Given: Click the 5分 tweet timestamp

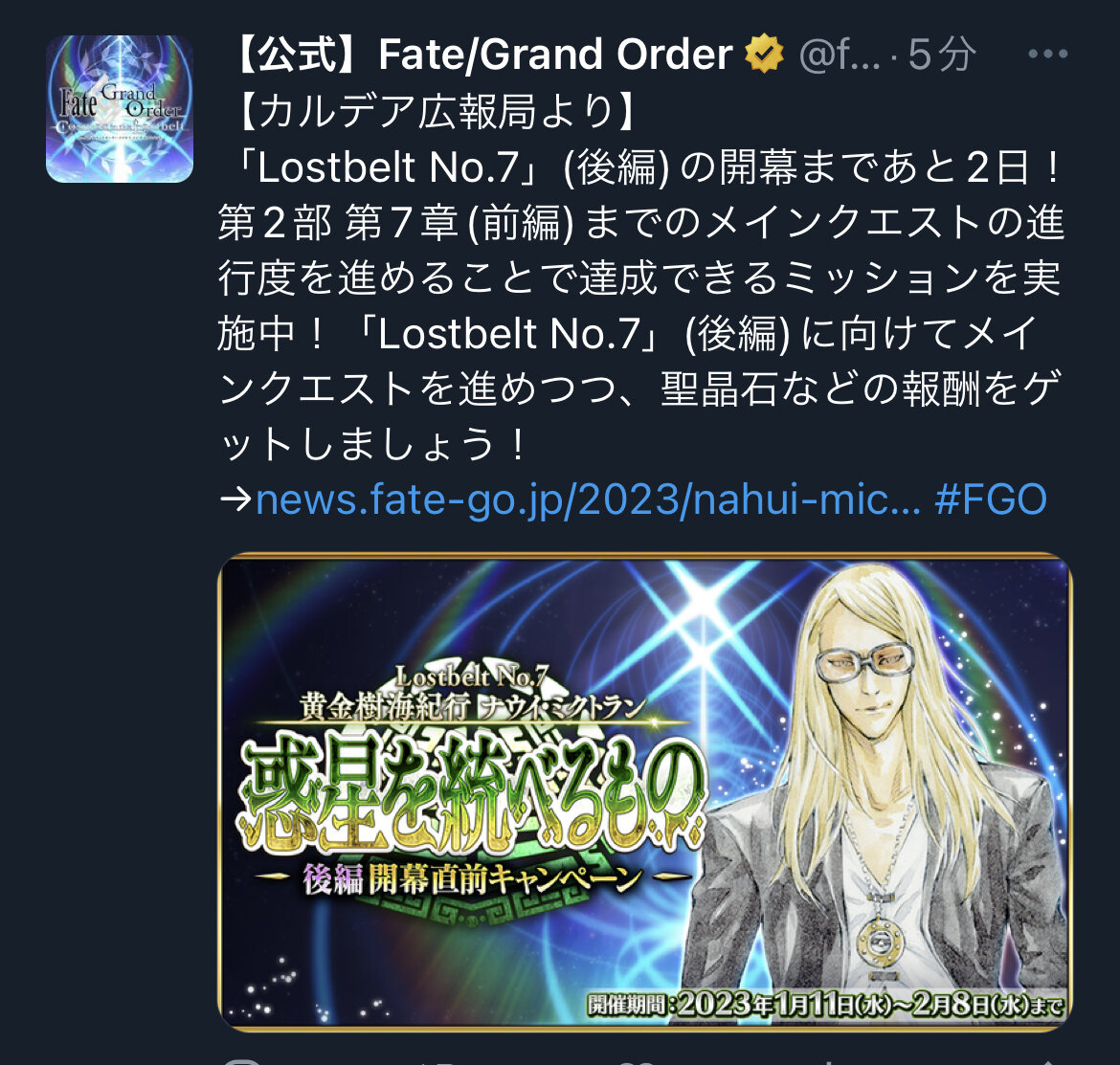Looking at the screenshot, I should (x=941, y=55).
